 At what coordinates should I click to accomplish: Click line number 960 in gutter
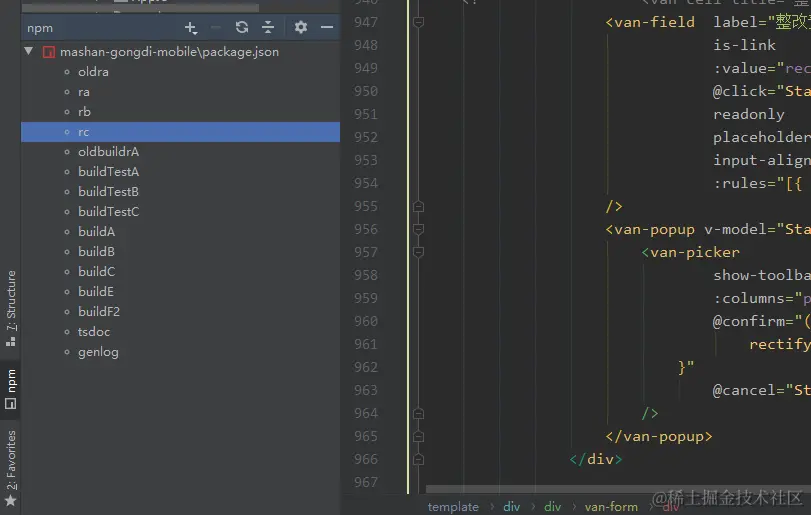366,321
